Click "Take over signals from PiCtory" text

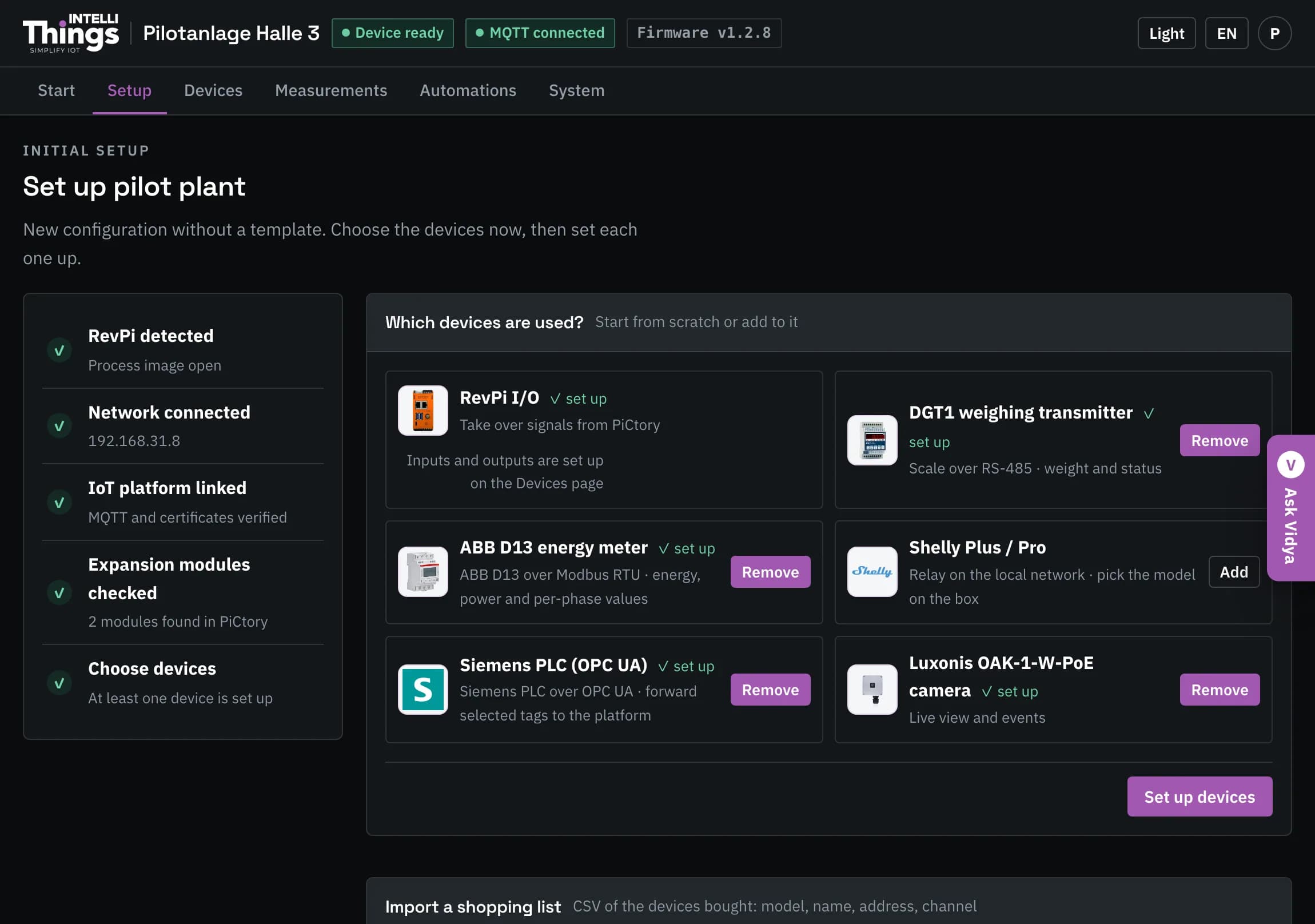click(560, 425)
